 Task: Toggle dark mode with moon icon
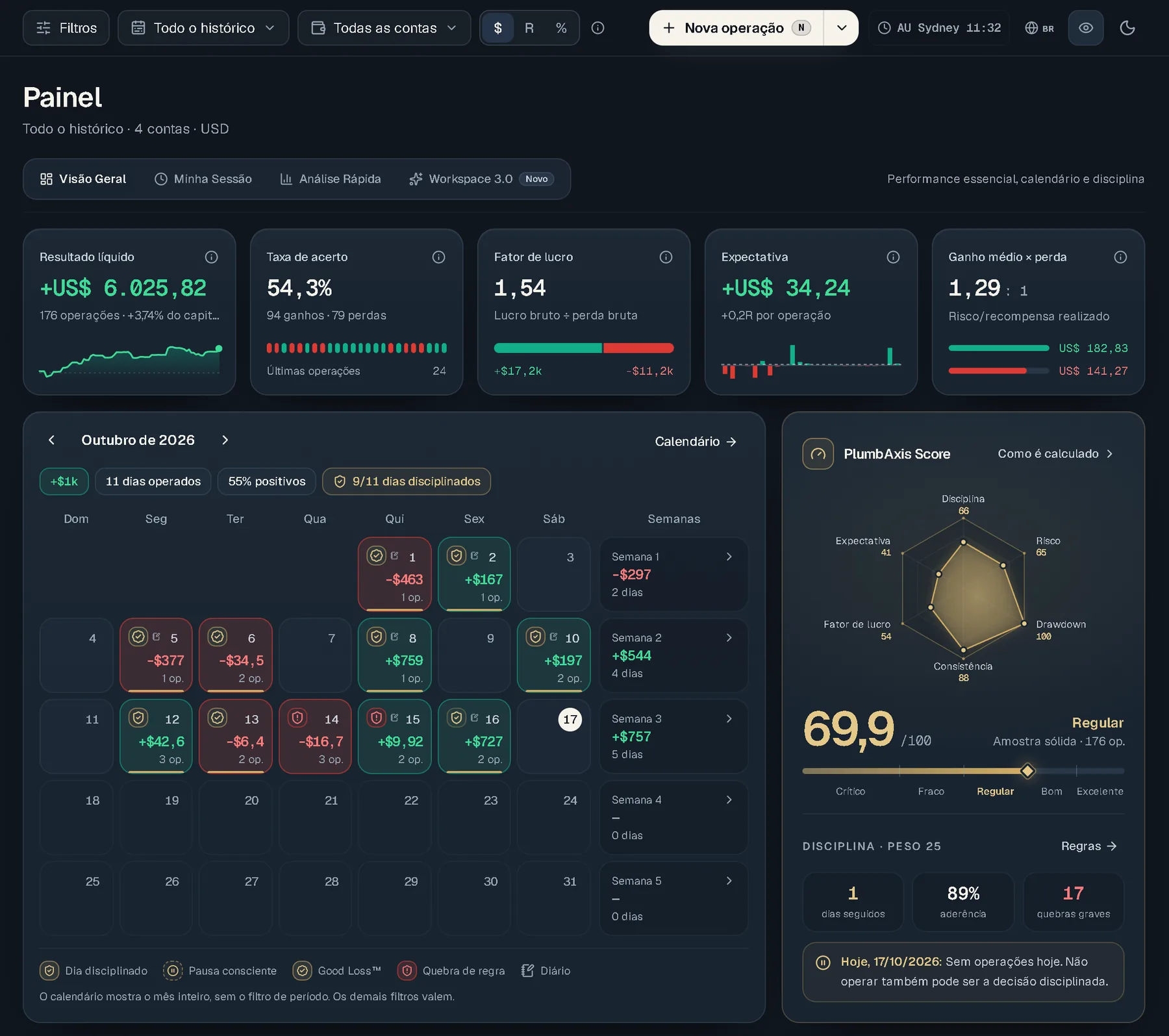point(1127,28)
